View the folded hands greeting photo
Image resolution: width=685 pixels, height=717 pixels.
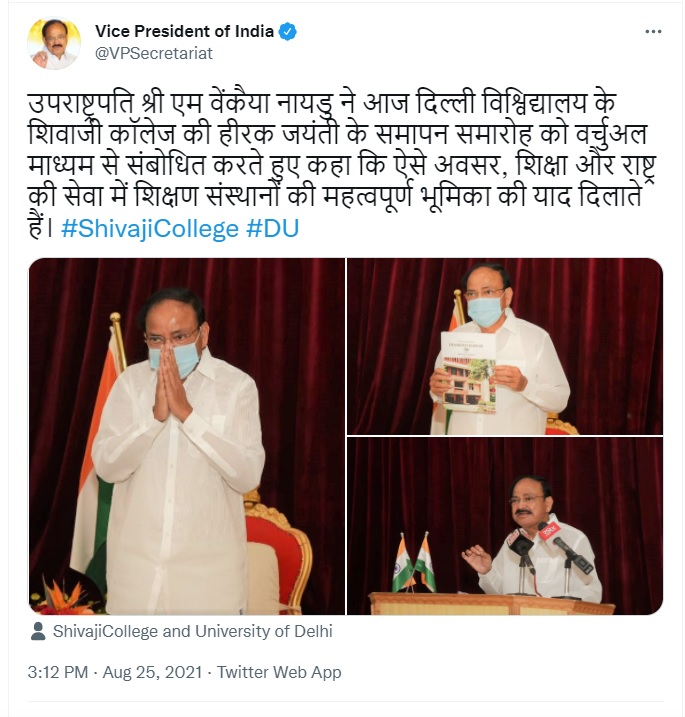pyautogui.click(x=187, y=436)
